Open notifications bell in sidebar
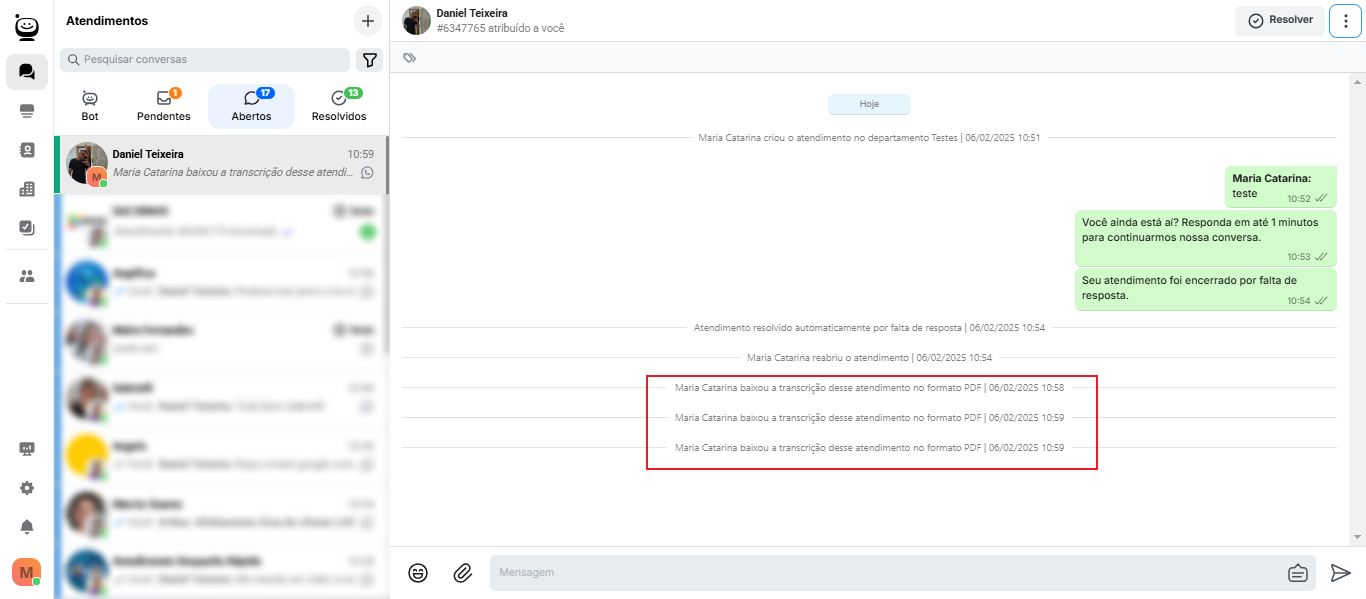Image resolution: width=1366 pixels, height=599 pixels. [x=27, y=527]
